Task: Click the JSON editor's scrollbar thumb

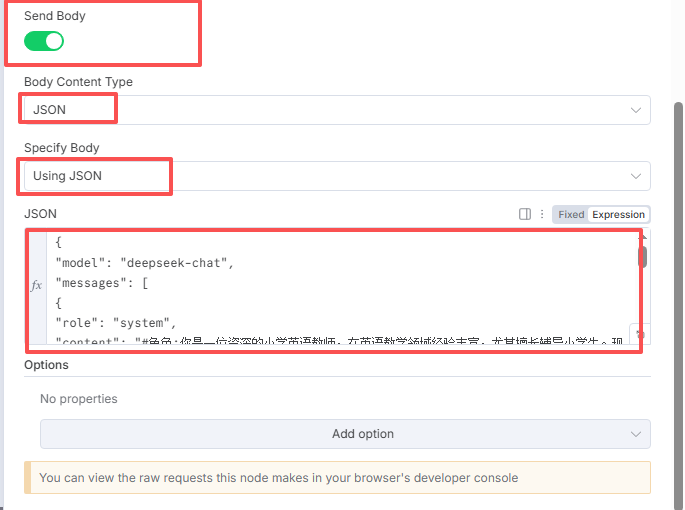Action: [x=642, y=257]
